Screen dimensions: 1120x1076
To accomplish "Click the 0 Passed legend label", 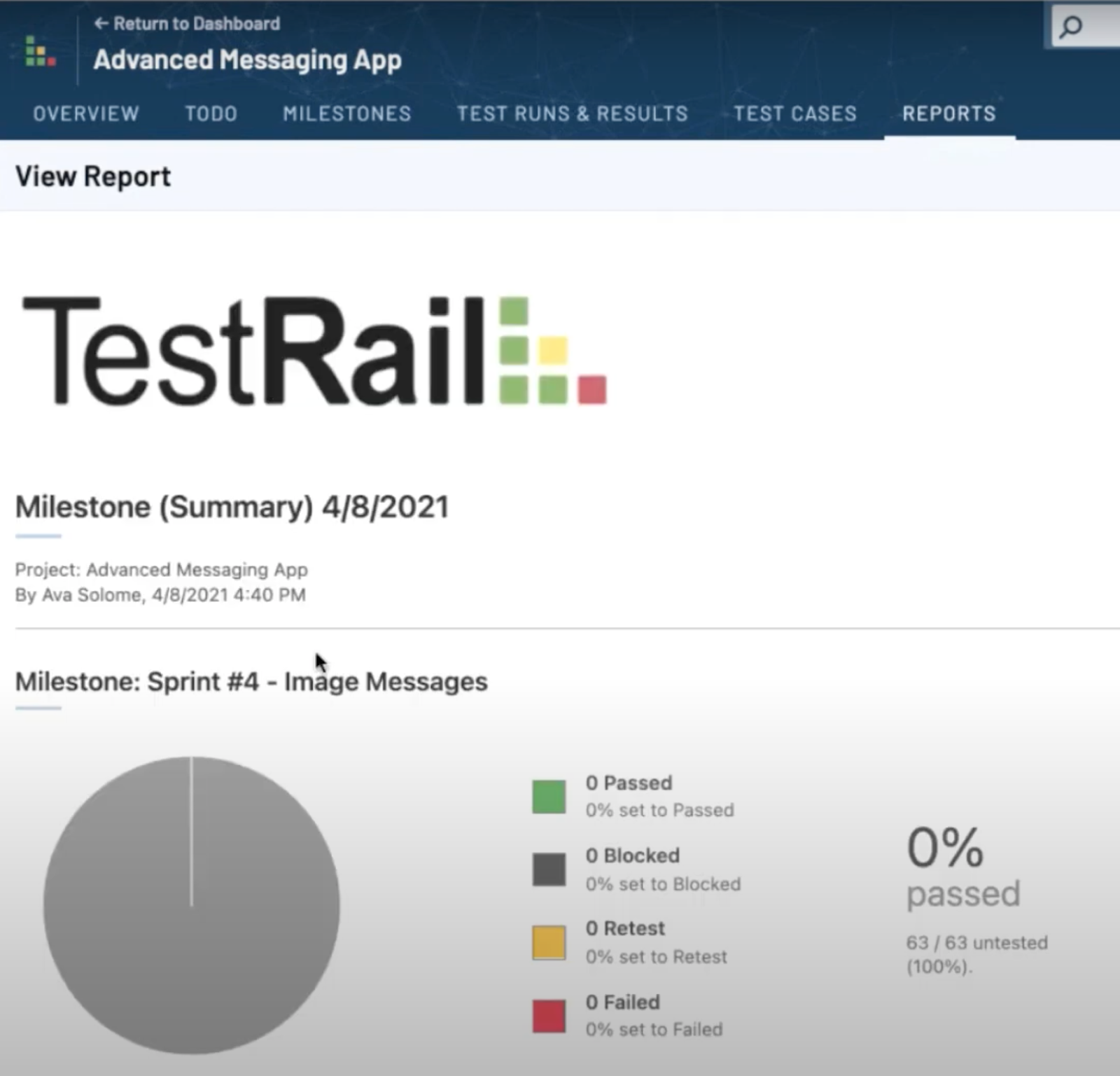I will coord(629,783).
